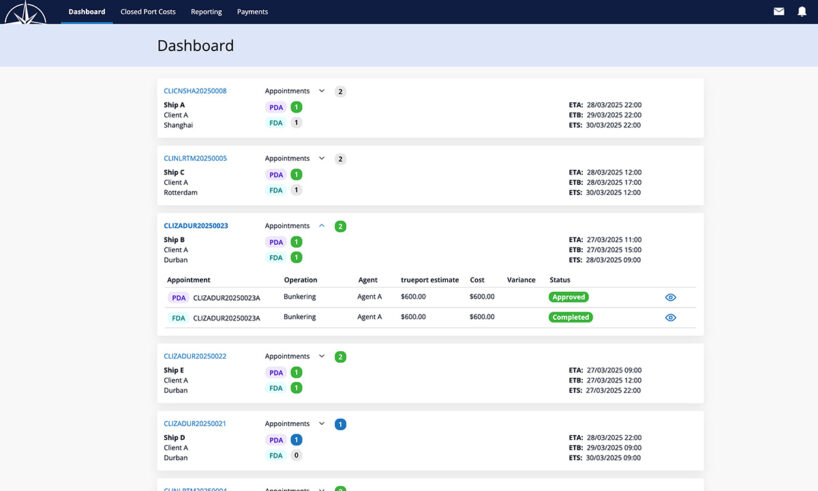The width and height of the screenshot is (818, 491).
Task: Go to the Payments tab
Action: 252,12
